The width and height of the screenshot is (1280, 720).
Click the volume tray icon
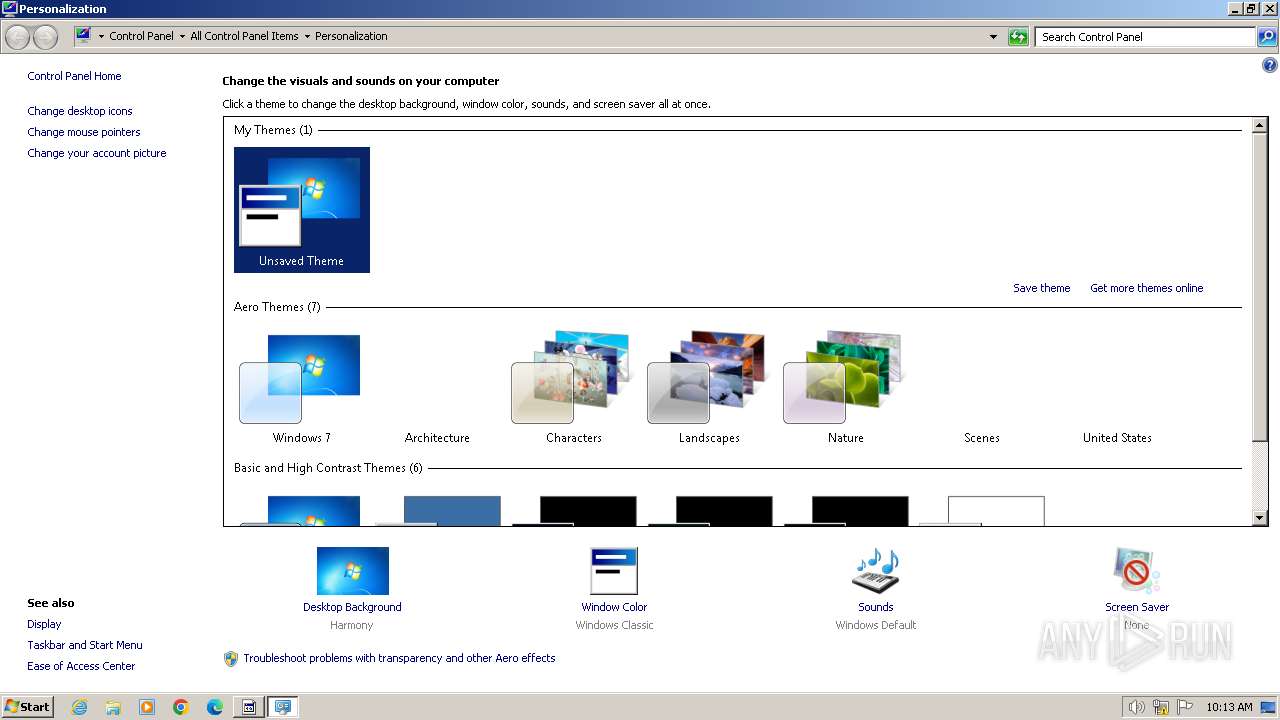pyautogui.click(x=1137, y=707)
